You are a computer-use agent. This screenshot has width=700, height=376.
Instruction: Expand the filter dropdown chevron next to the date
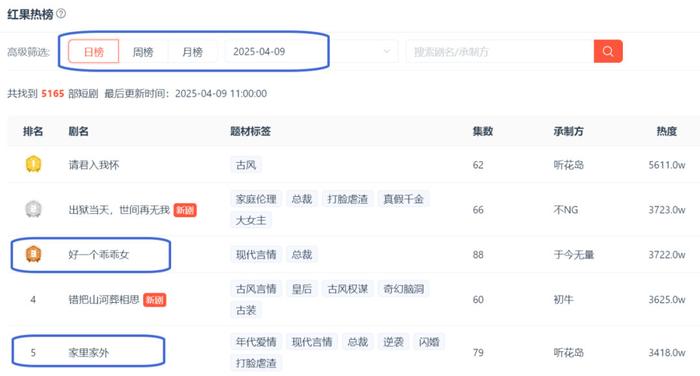coord(387,51)
